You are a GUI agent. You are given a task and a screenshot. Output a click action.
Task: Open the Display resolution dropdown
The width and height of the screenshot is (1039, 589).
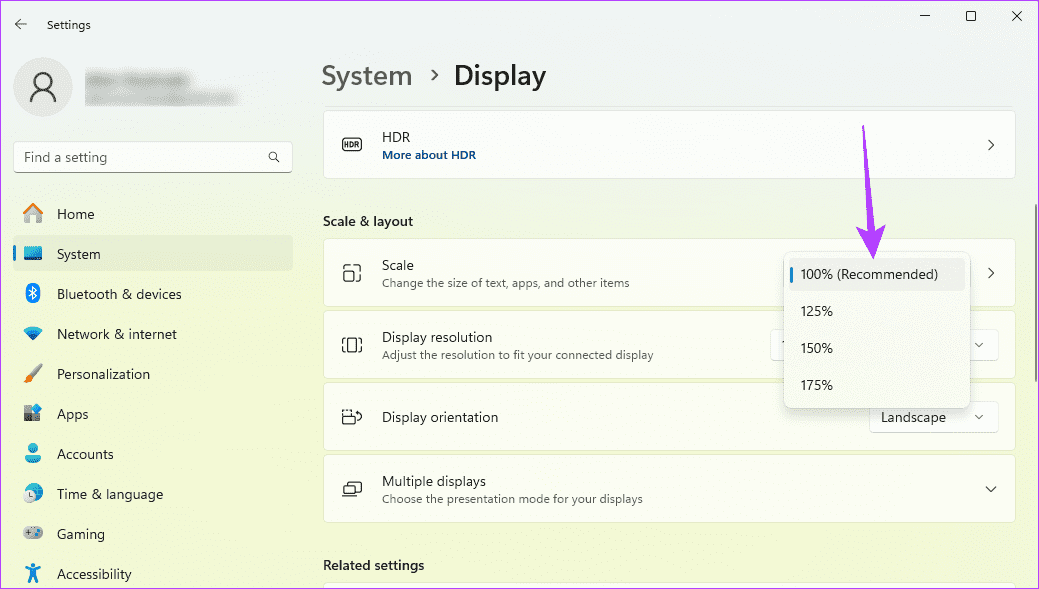(978, 345)
